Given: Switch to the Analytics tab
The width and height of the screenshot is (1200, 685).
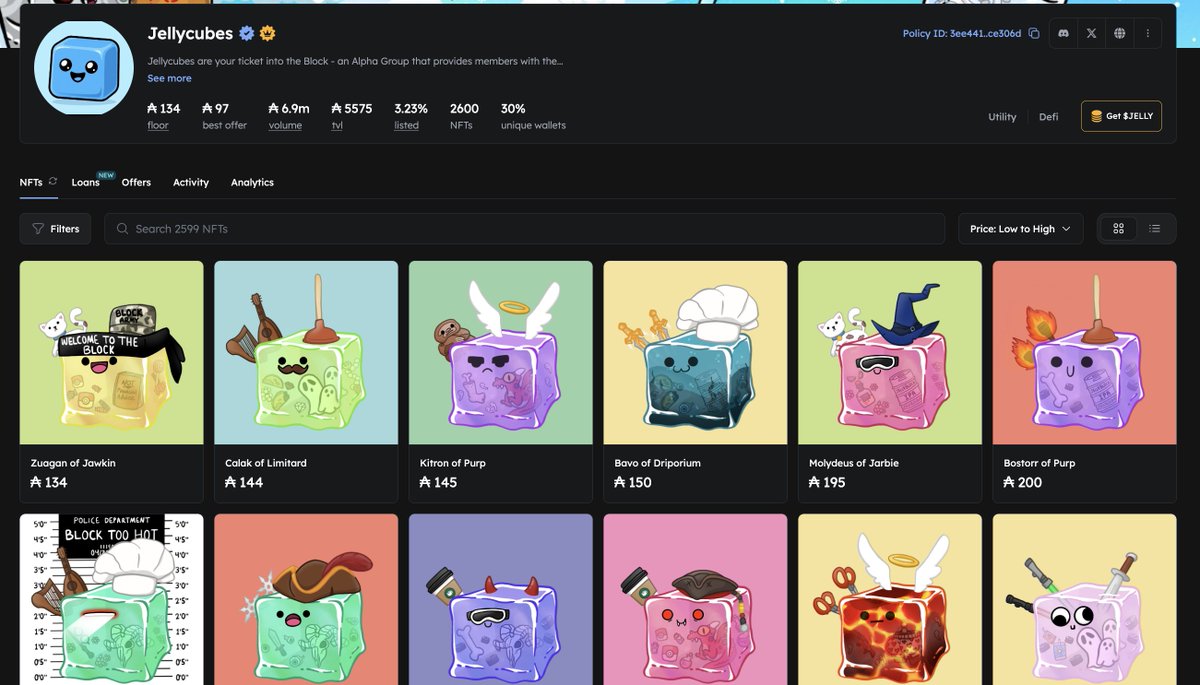Looking at the screenshot, I should click(x=252, y=182).
